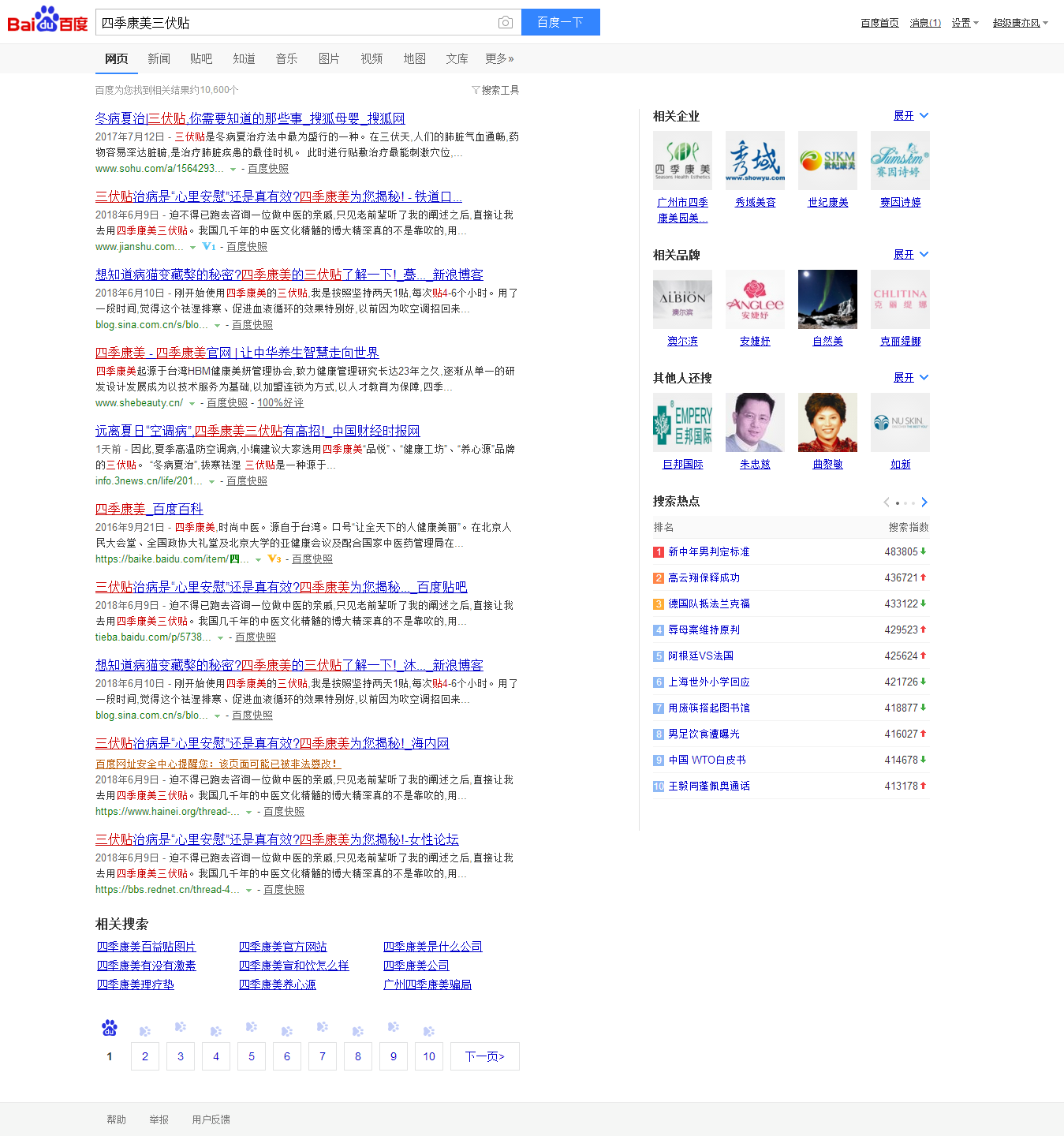The width and height of the screenshot is (1064, 1136).
Task: Open Empery 巨邦国际 logo thumbnail
Action: 682,423
